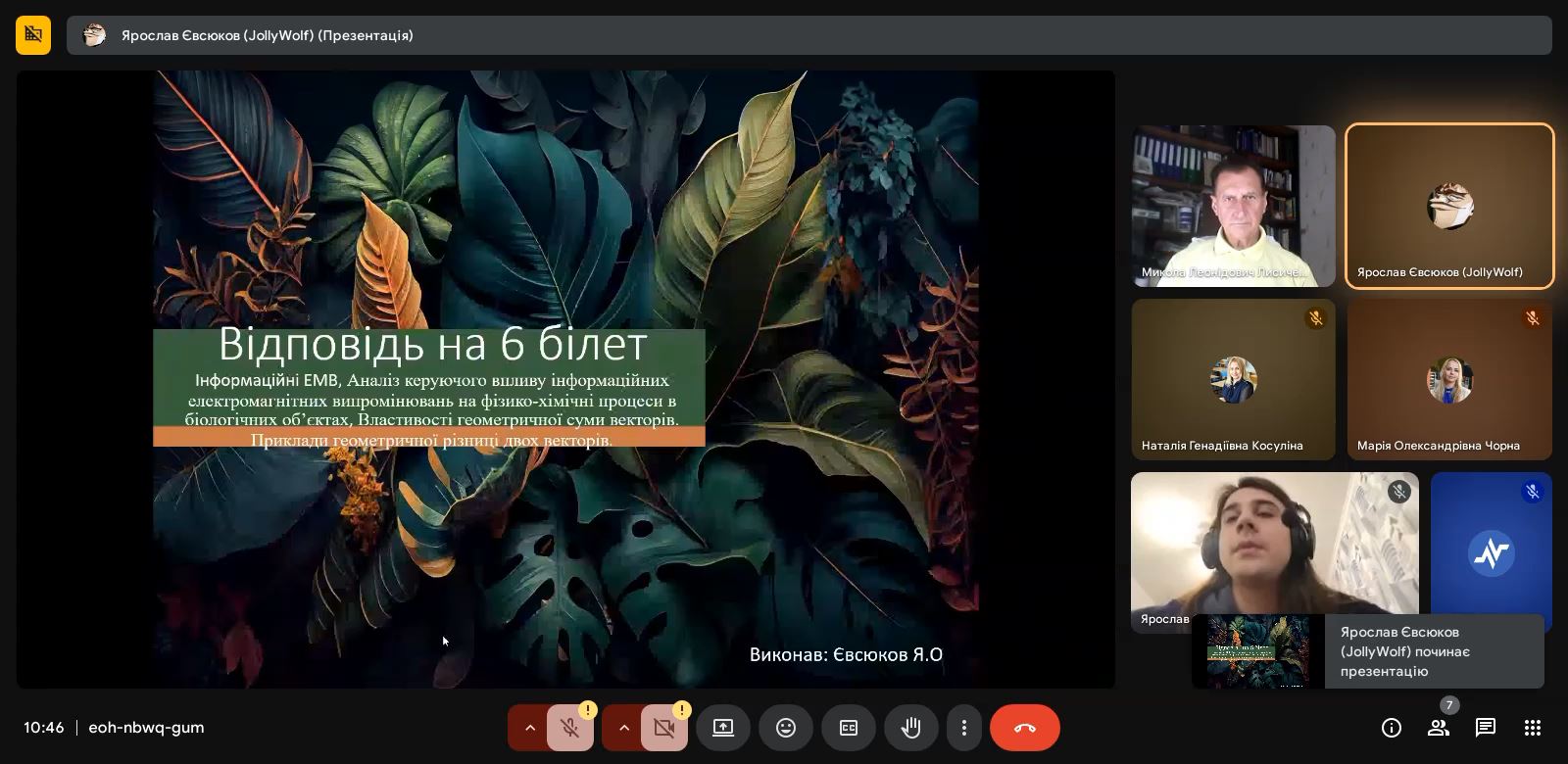The width and height of the screenshot is (1568, 764).
Task: Select Марія Олександрівна Чорна participant tile
Action: 1448,379
